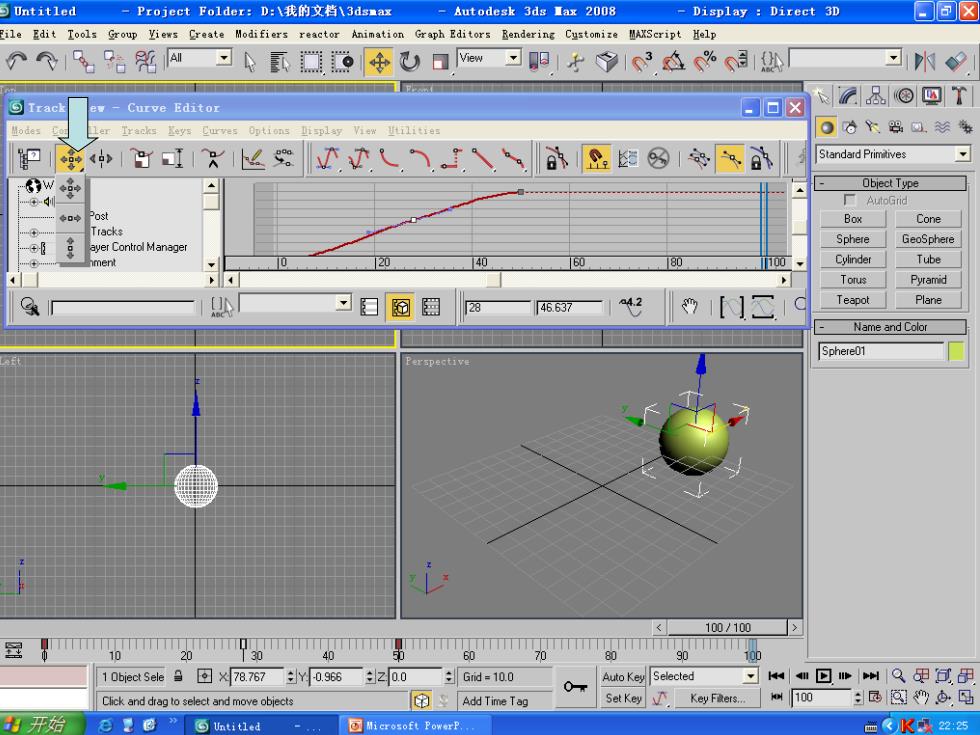Toggle Set Key animation mode
Screen dimensions: 980x735
tap(623, 698)
